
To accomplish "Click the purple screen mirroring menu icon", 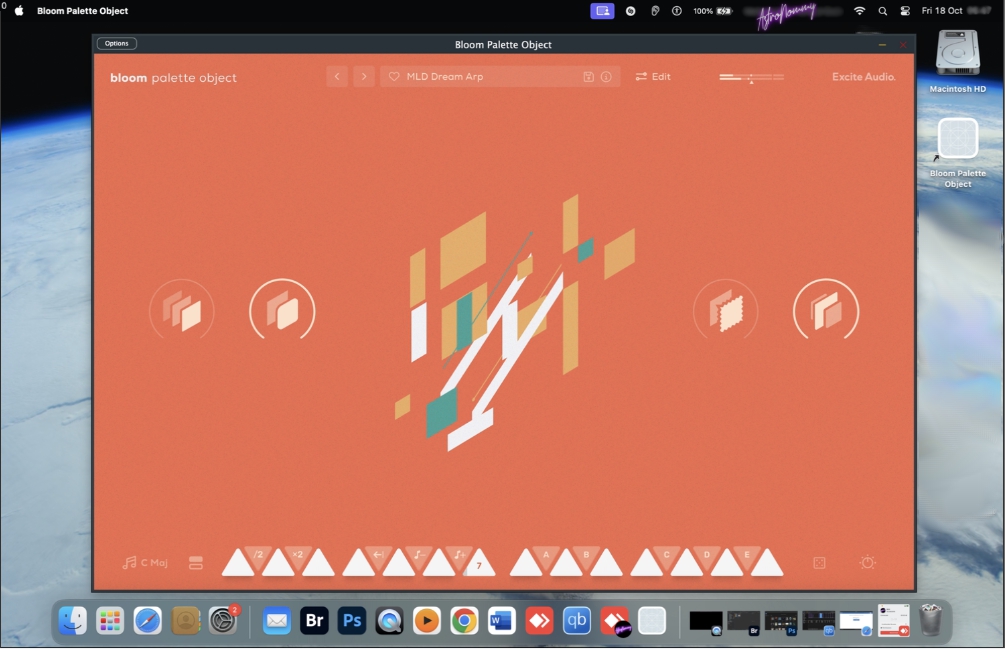I will (602, 11).
